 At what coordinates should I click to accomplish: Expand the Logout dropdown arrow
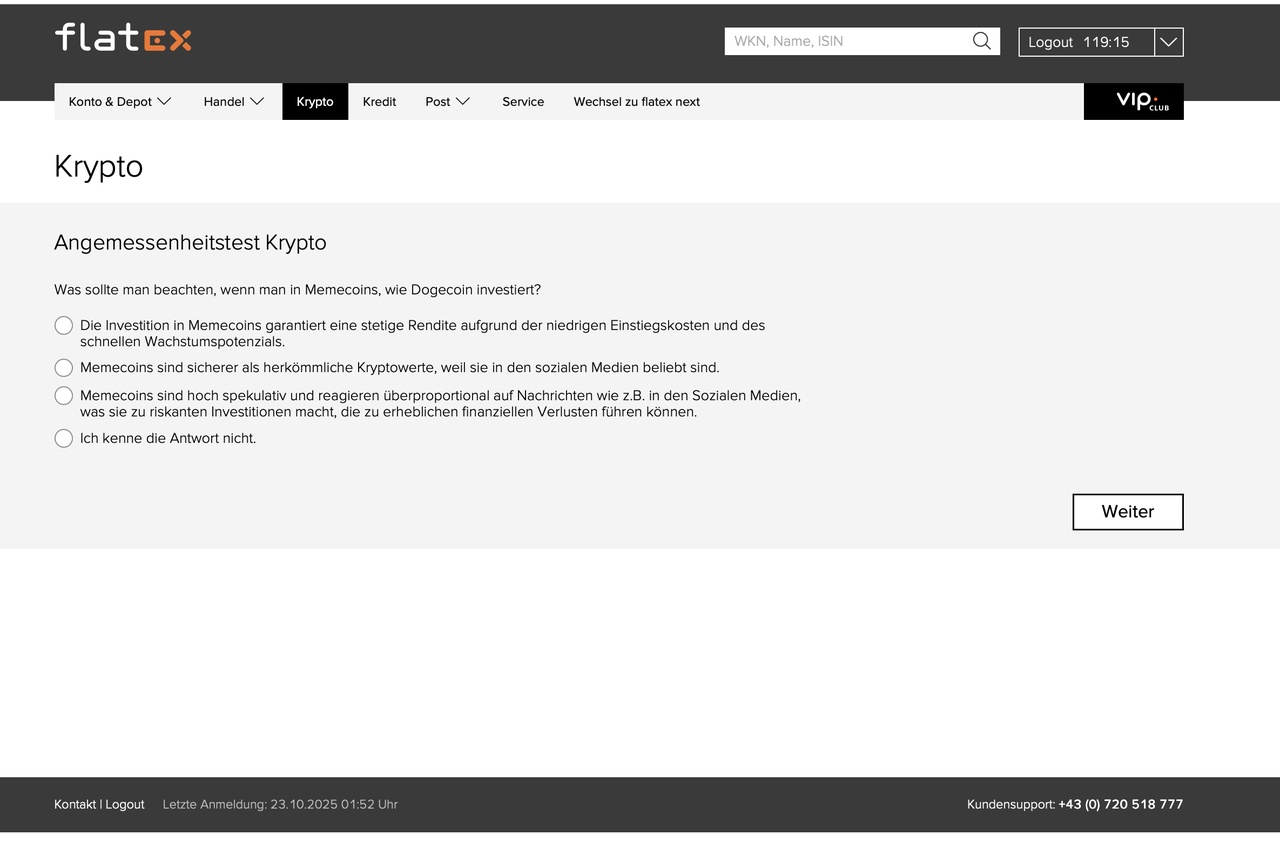pos(1168,42)
